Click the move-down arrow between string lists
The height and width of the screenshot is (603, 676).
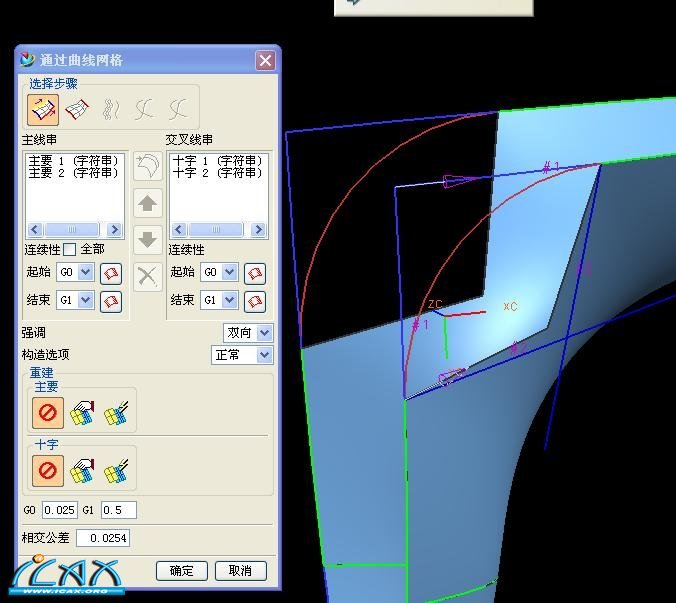click(x=147, y=240)
